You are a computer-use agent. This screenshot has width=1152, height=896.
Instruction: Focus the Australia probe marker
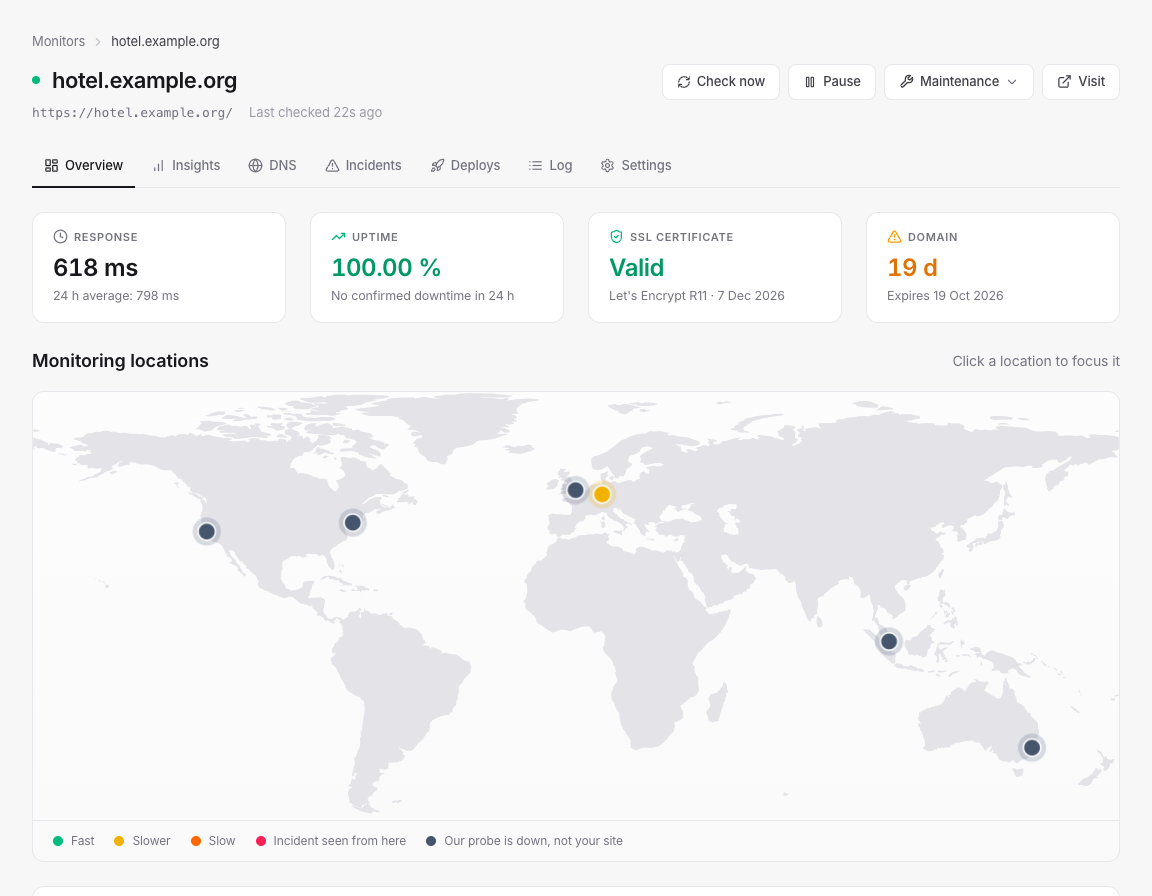tap(1032, 748)
